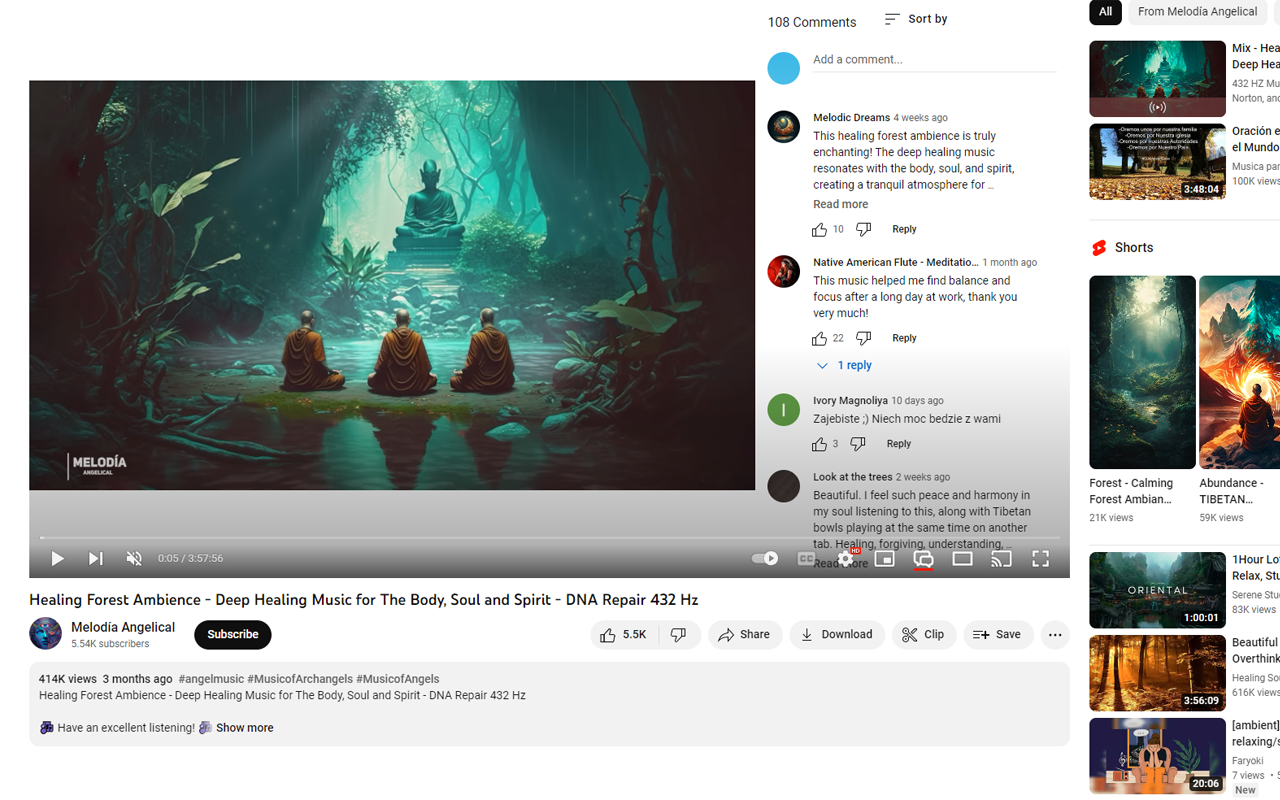Open more actions three-dot menu

pos(1055,635)
